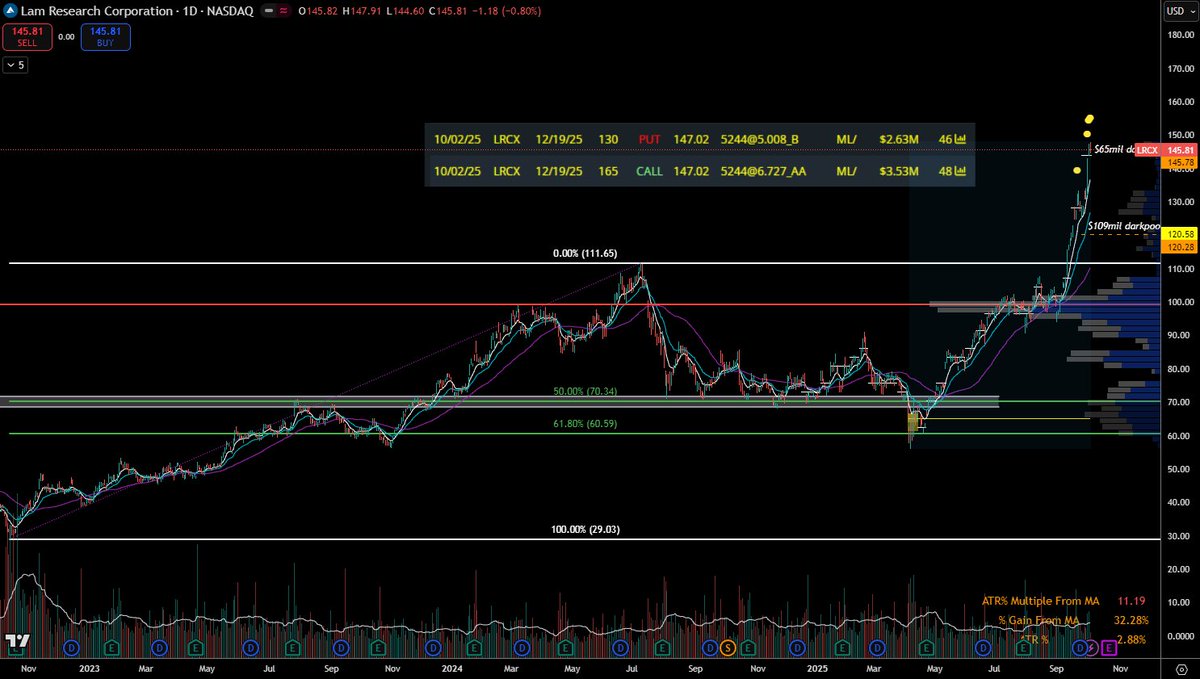Screen dimensions: 1200x679
Task: Click the 0.00 spread value between Sell and Buy
Action: [x=66, y=37]
